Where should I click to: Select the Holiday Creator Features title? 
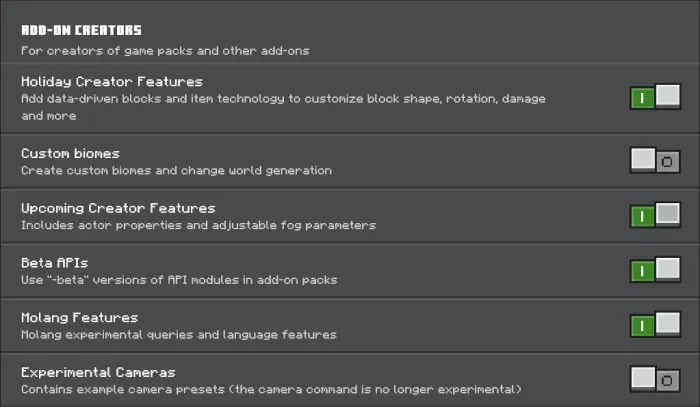point(112,82)
